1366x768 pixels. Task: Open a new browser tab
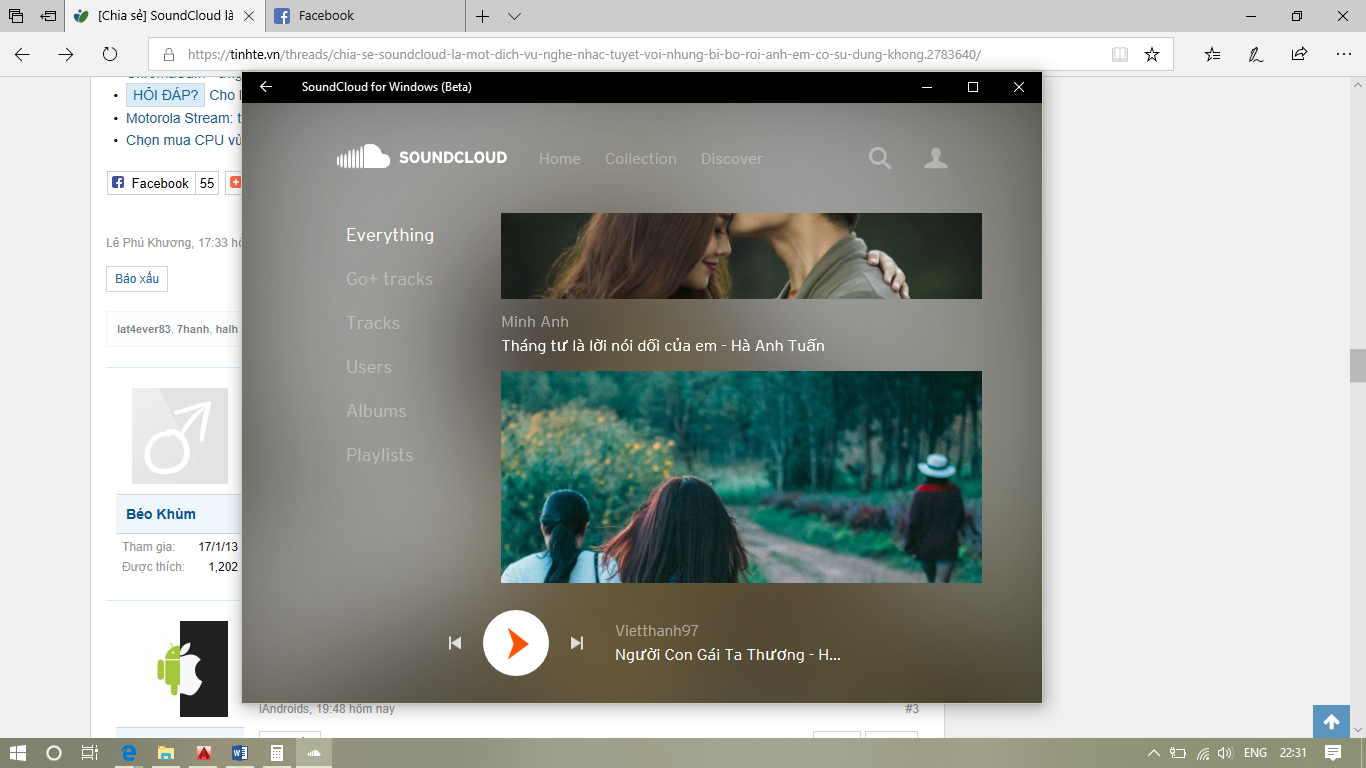click(483, 16)
